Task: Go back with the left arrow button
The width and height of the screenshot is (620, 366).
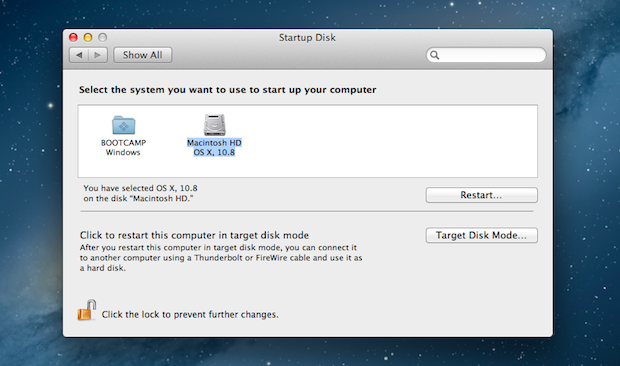Action: [79, 55]
